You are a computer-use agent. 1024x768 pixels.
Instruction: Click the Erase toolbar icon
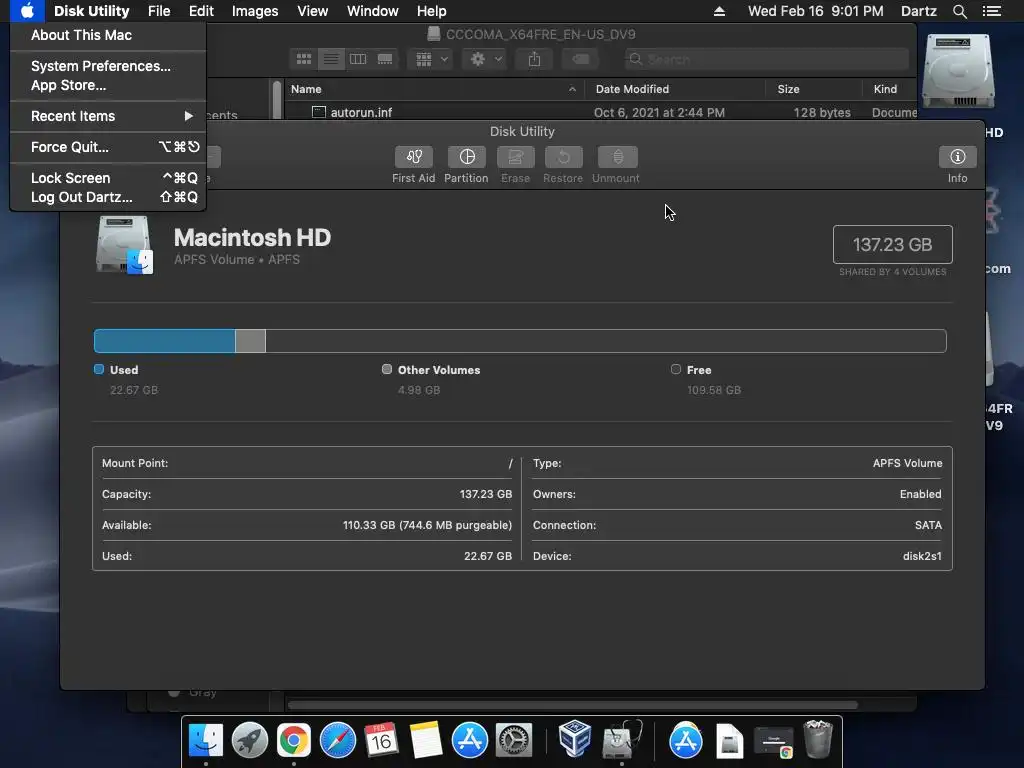point(515,157)
